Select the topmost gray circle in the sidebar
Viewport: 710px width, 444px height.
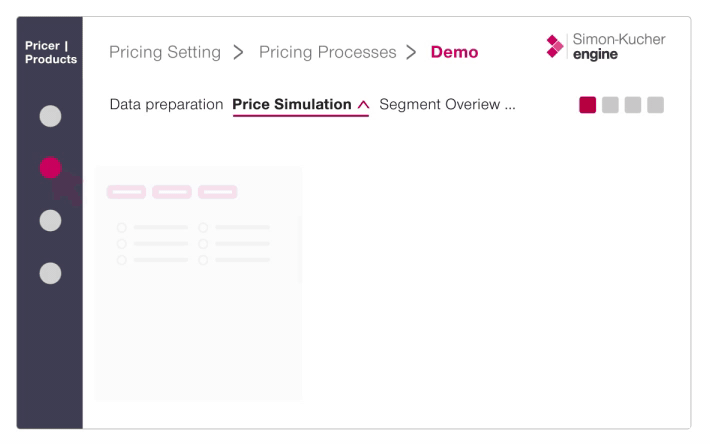point(50,115)
